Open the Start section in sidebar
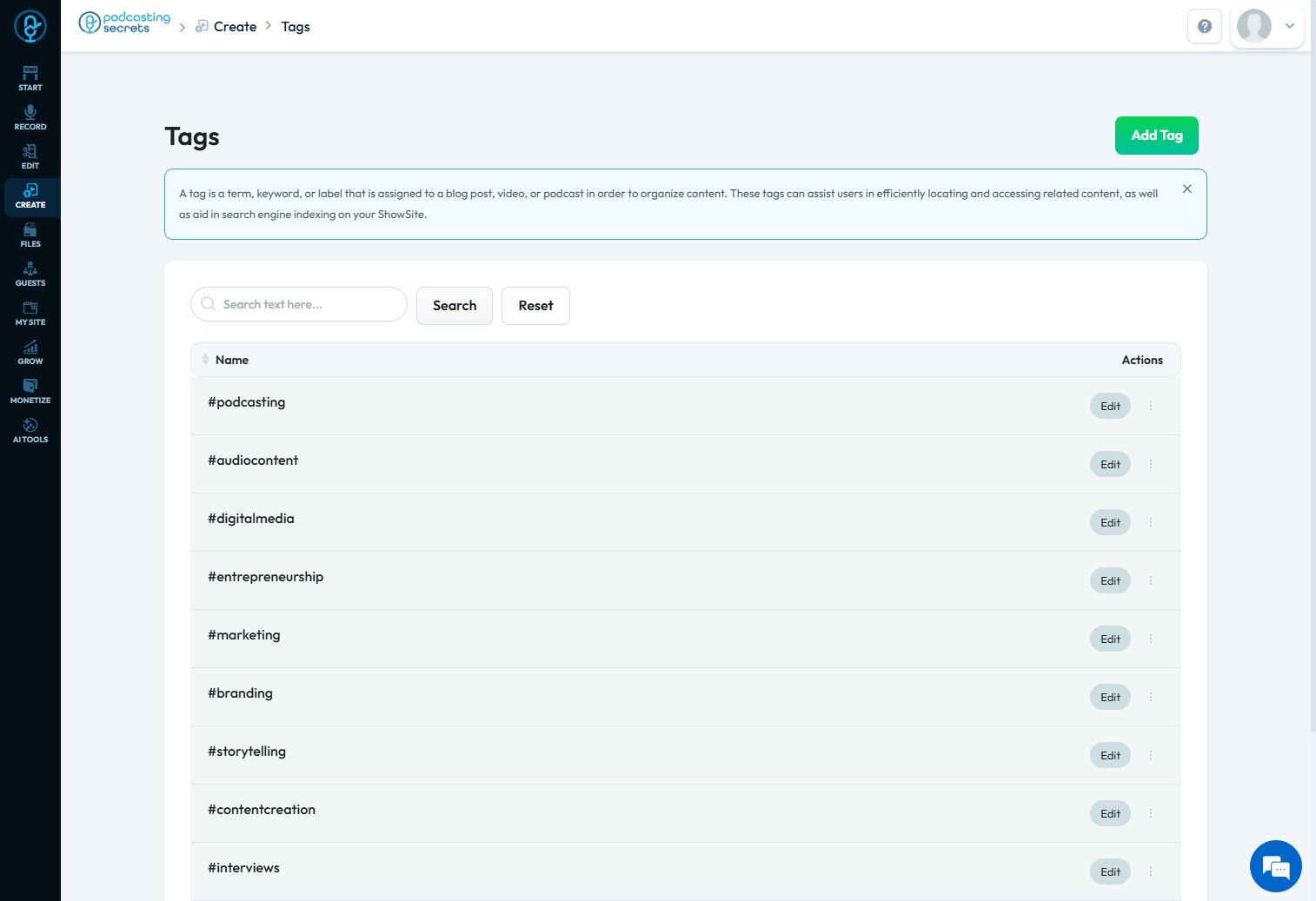This screenshot has width=1316, height=901. [30, 77]
